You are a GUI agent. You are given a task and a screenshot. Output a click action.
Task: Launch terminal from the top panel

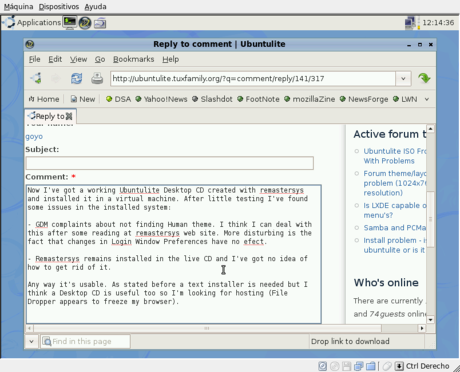tap(70, 23)
